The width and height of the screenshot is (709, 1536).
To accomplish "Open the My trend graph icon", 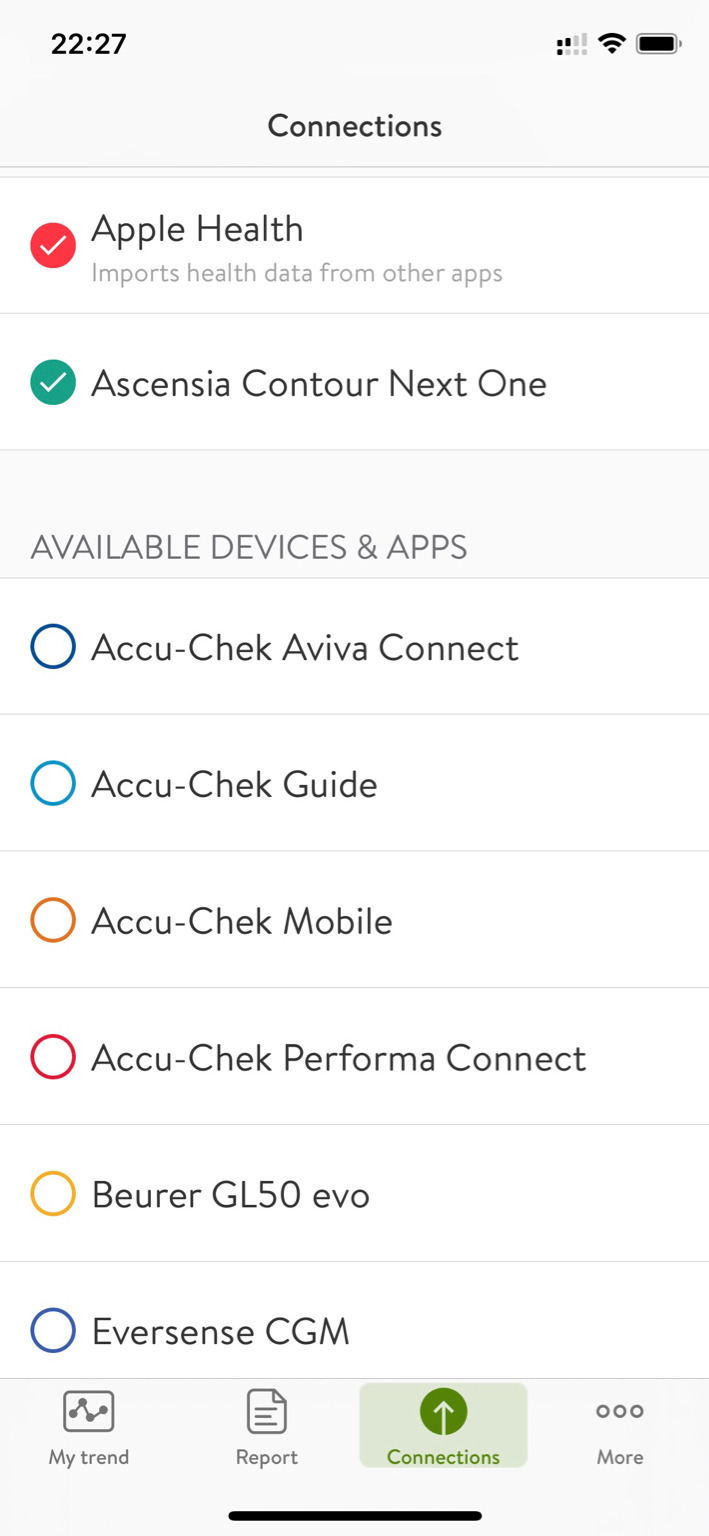I will click(x=88, y=1411).
